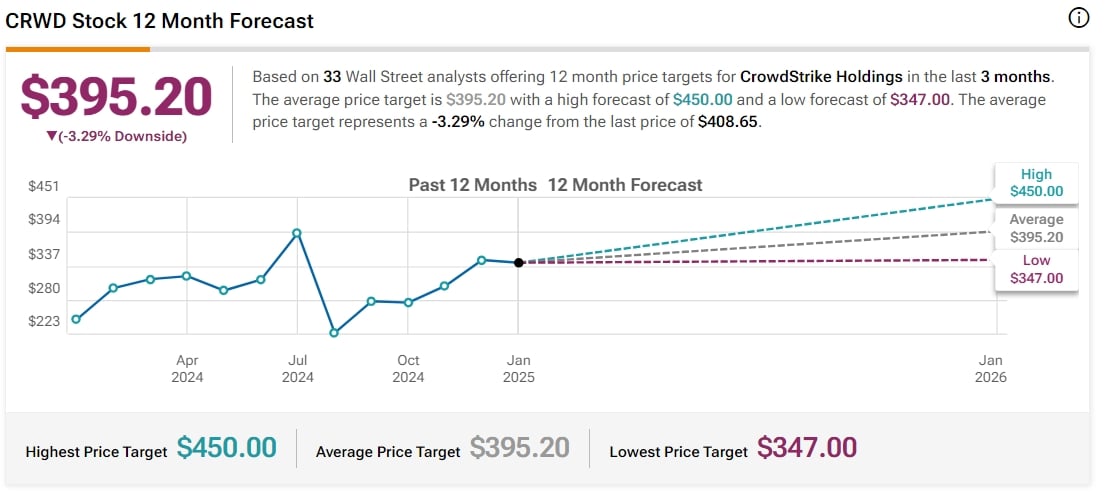This screenshot has height=494, width=1111.
Task: Click the Past 12 Months chart heading
Action: (x=472, y=185)
